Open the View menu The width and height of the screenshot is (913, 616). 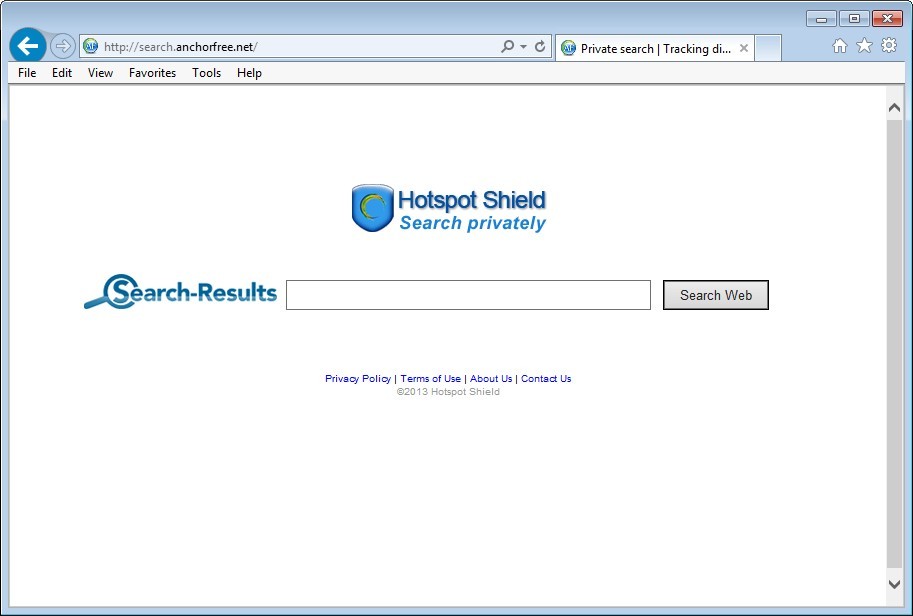100,73
